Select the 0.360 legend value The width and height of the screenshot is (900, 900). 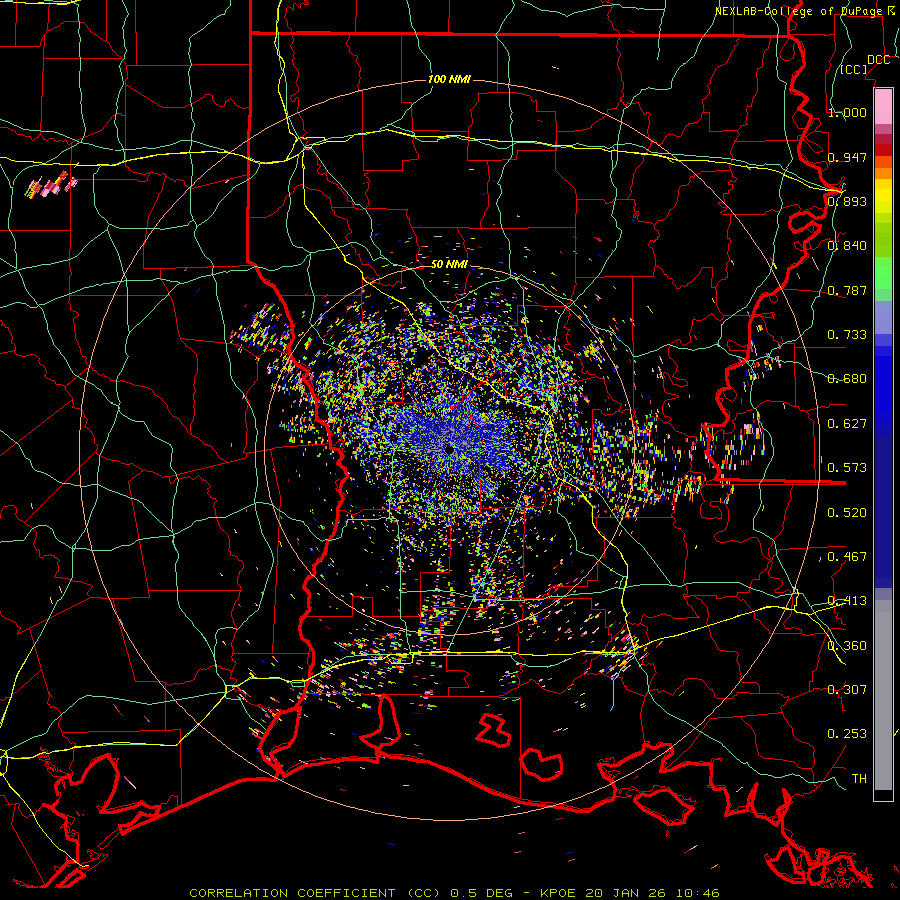(847, 646)
